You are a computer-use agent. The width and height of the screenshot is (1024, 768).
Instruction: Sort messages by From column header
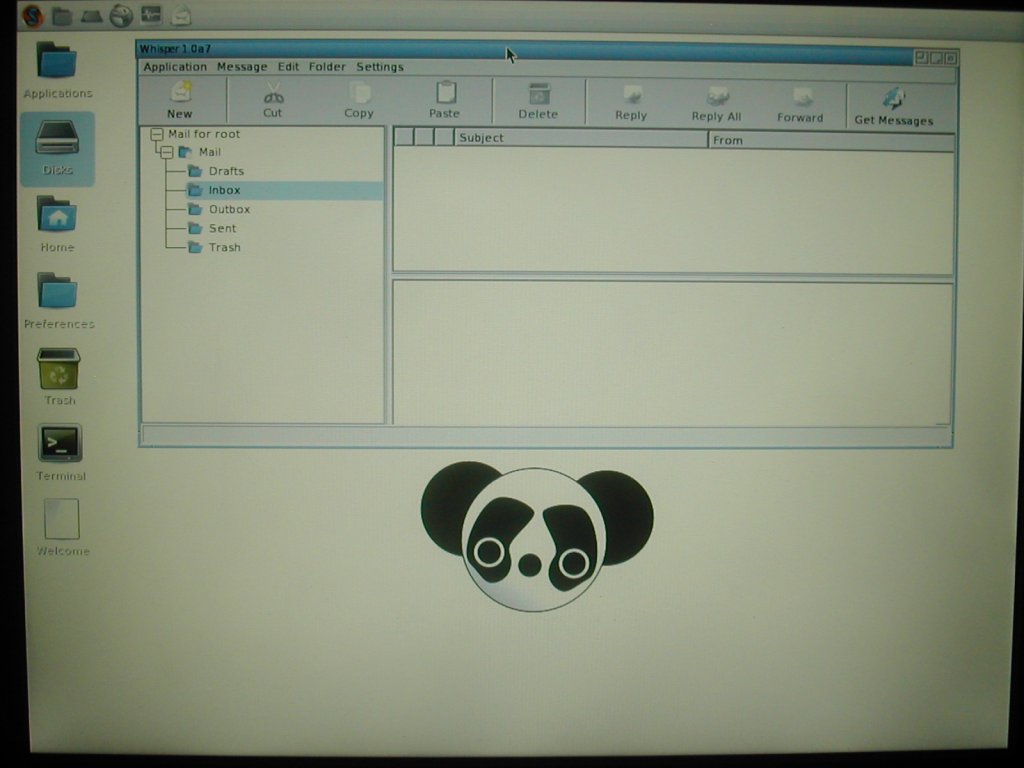[x=830, y=140]
